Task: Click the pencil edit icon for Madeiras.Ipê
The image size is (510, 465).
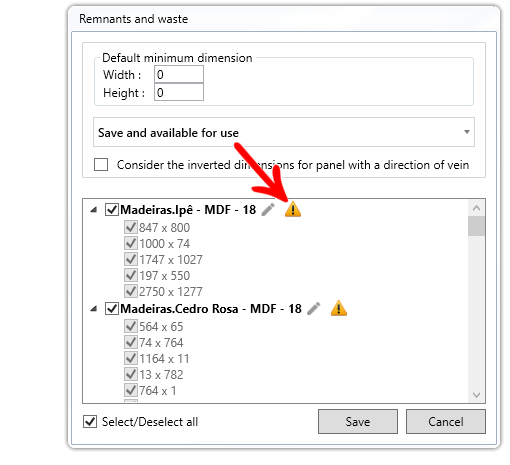Action: 268,210
